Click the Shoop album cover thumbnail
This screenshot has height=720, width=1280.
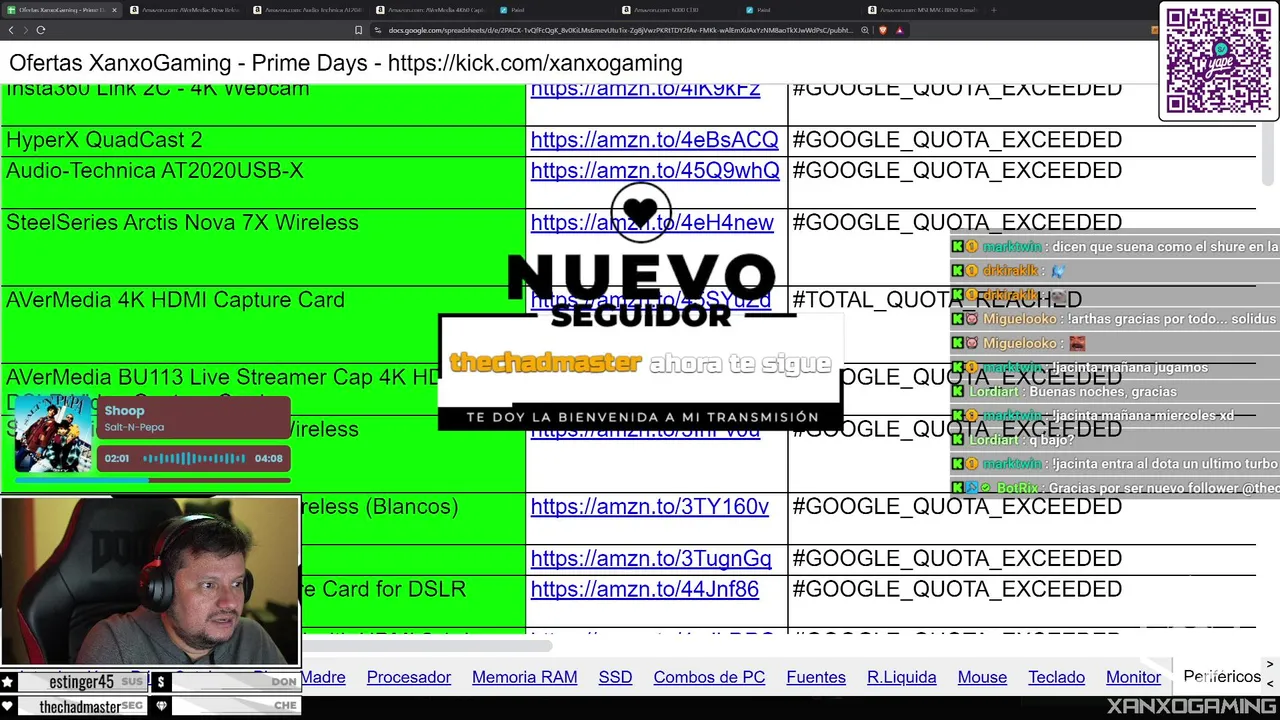tap(53, 435)
